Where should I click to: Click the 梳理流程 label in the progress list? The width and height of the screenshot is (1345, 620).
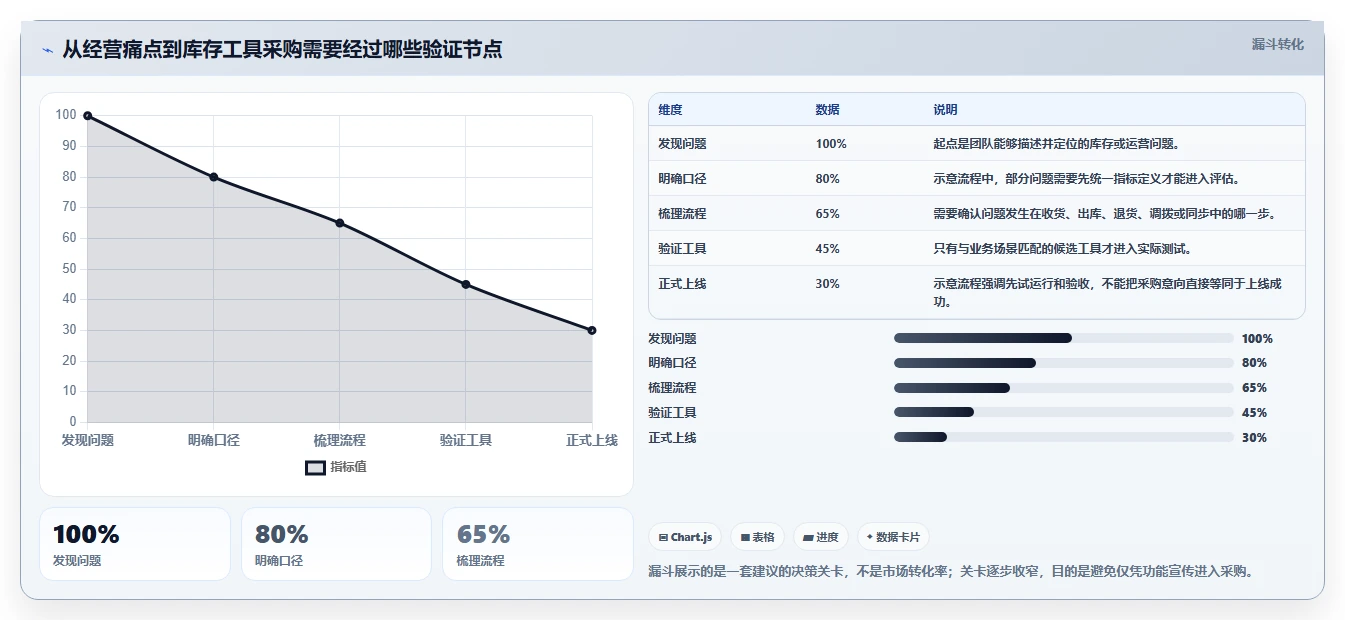pyautogui.click(x=672, y=388)
